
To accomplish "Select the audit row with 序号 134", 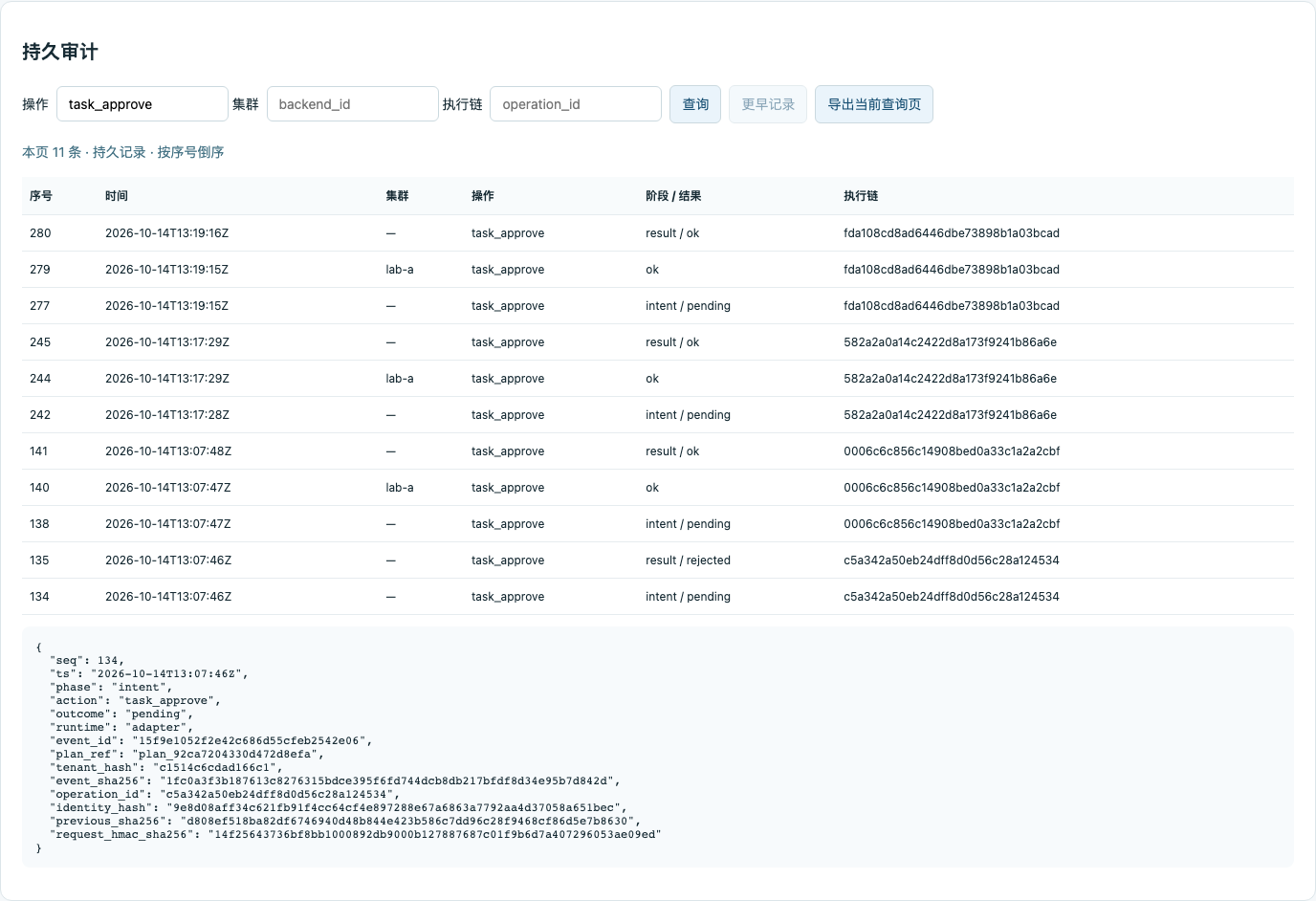I will [658, 597].
